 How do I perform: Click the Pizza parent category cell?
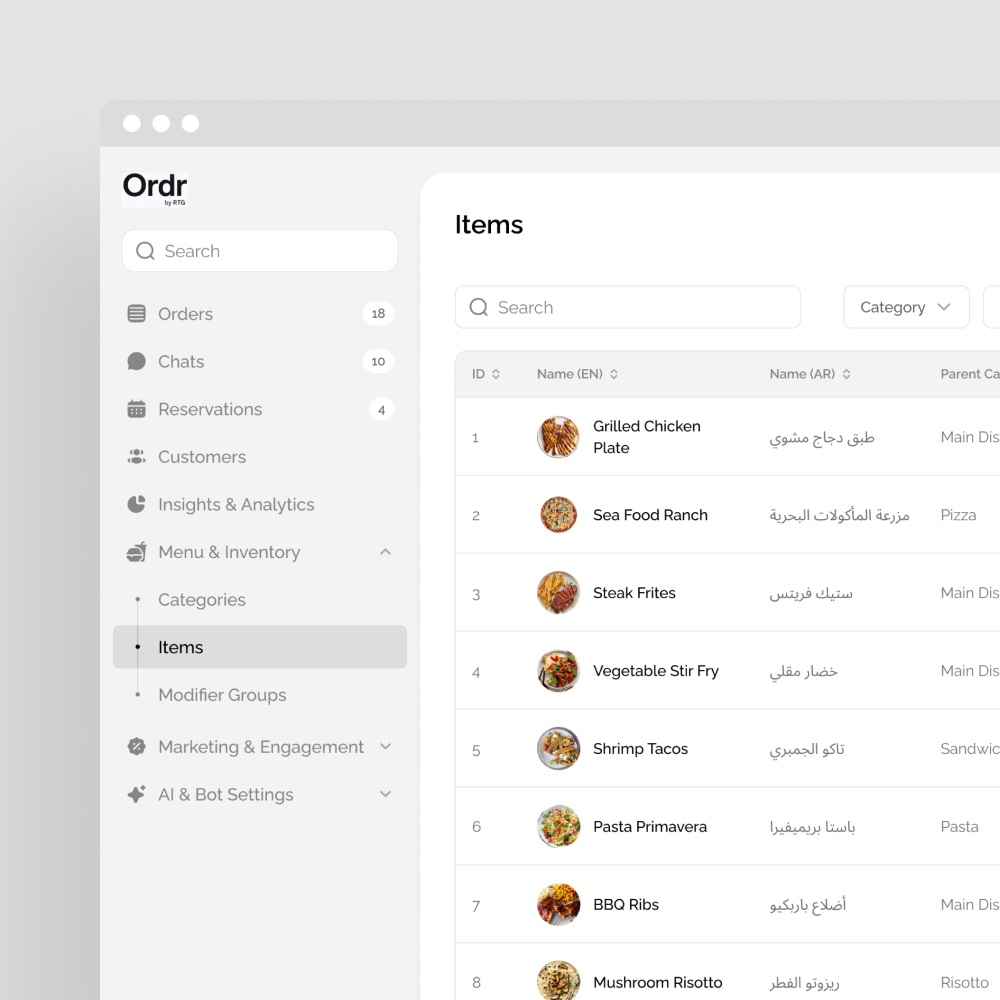coord(958,515)
